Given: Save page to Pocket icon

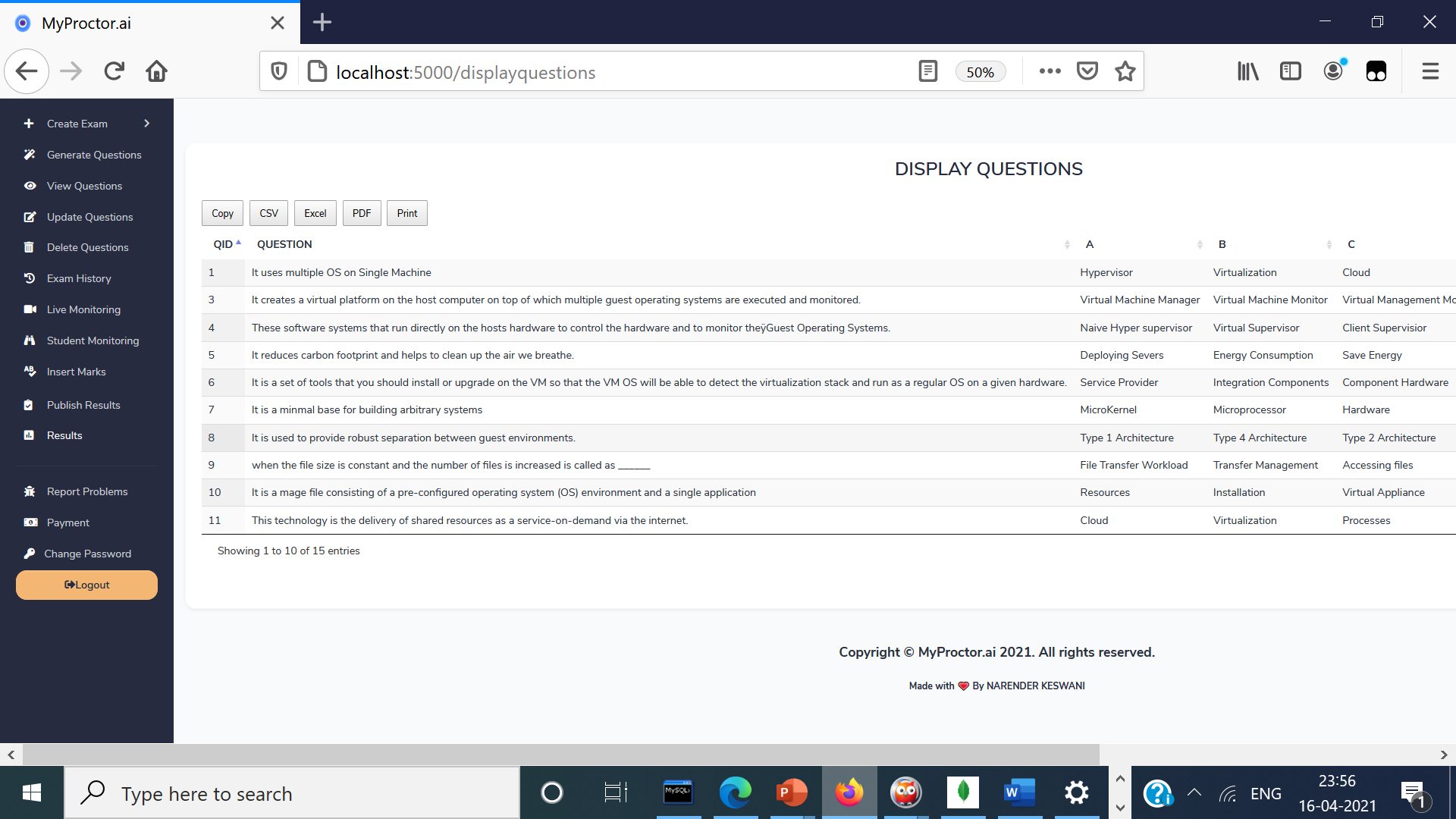Looking at the screenshot, I should point(1087,71).
